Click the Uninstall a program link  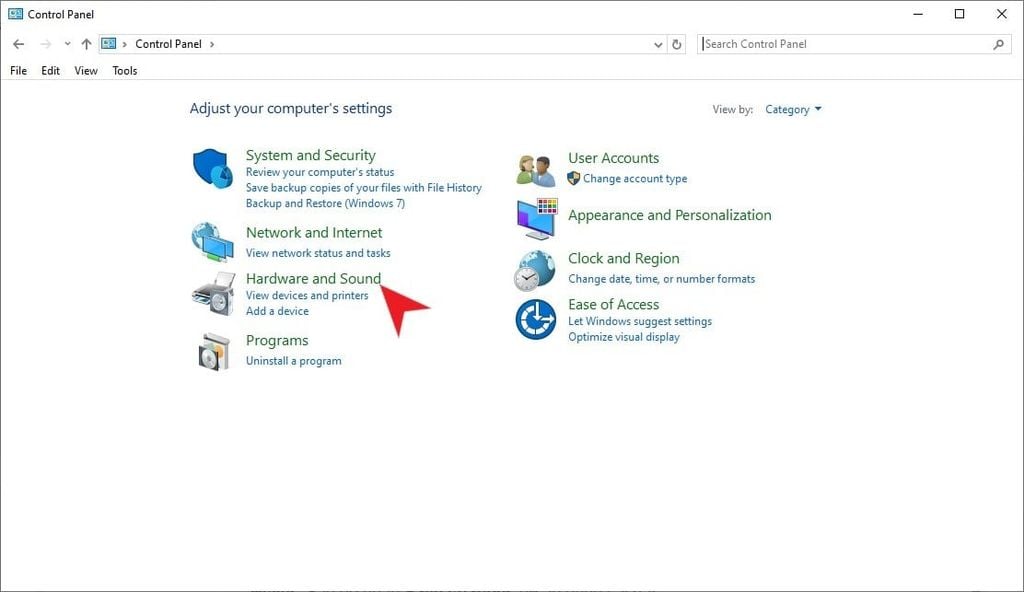(x=294, y=360)
